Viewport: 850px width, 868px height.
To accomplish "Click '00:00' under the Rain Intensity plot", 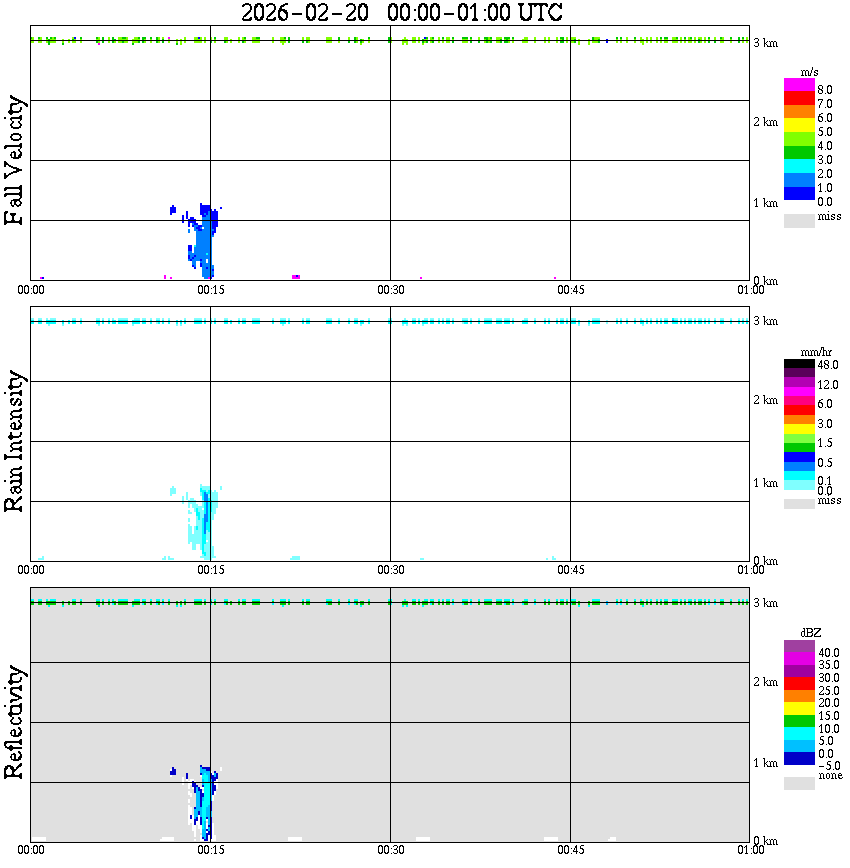I will pyautogui.click(x=31, y=570).
